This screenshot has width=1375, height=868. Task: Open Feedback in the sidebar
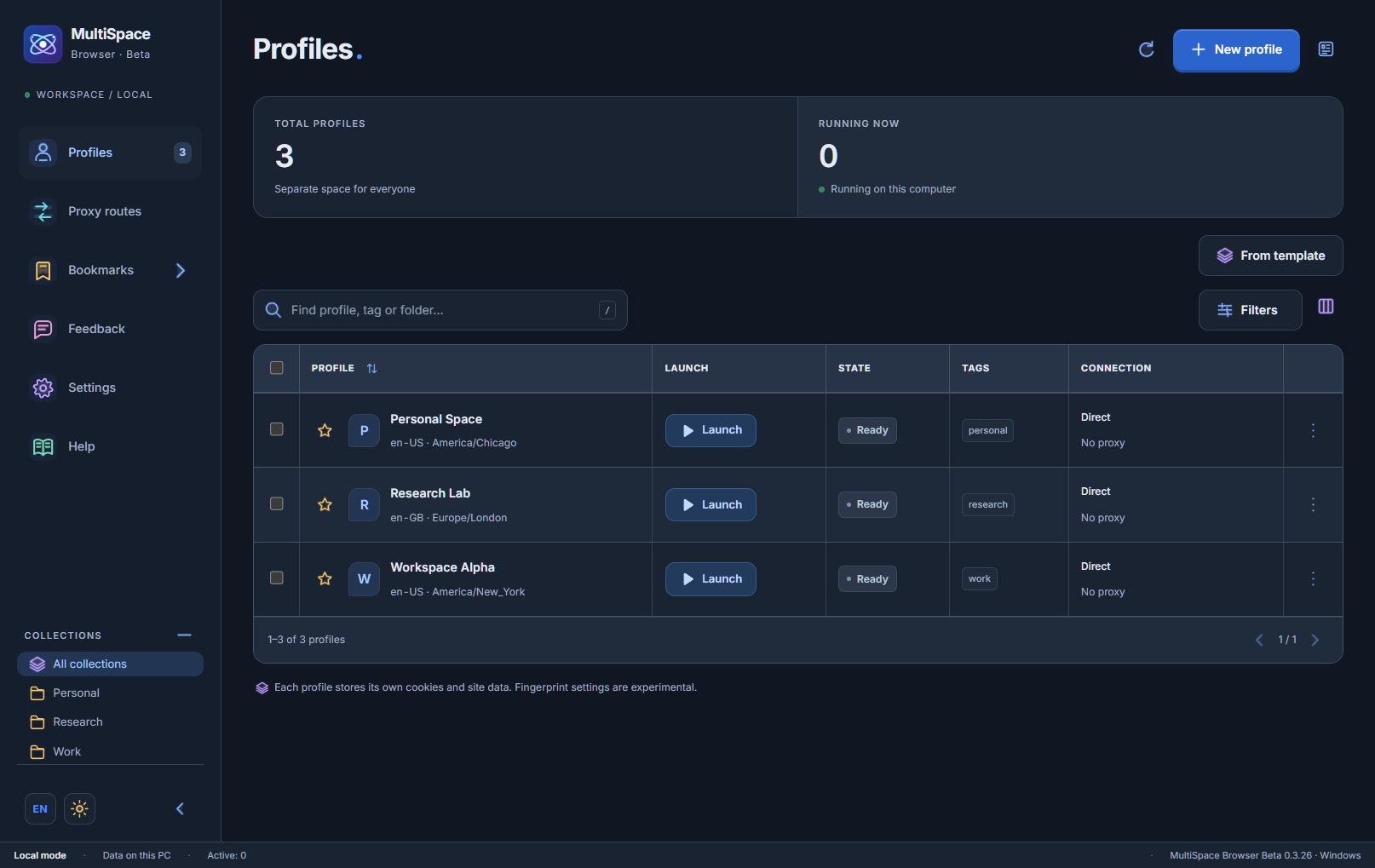point(110,329)
